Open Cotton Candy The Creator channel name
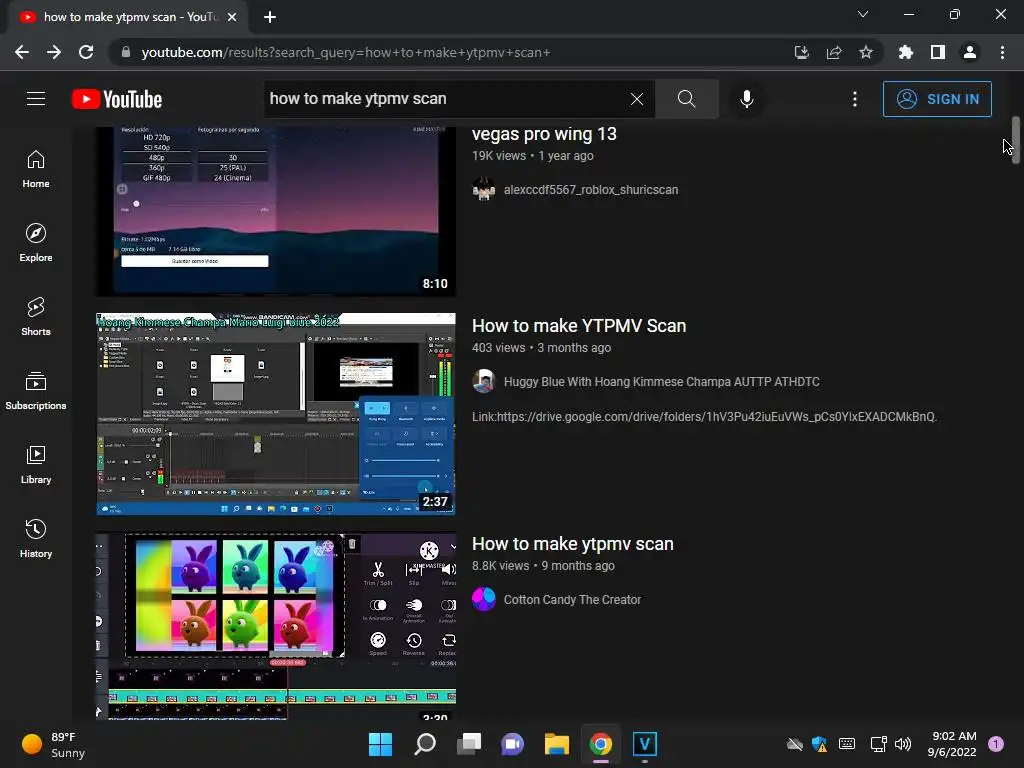 click(572, 600)
